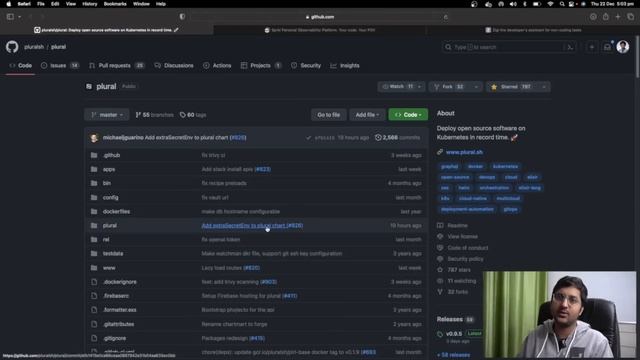Open the www.plural.sh website link

pos(464,152)
